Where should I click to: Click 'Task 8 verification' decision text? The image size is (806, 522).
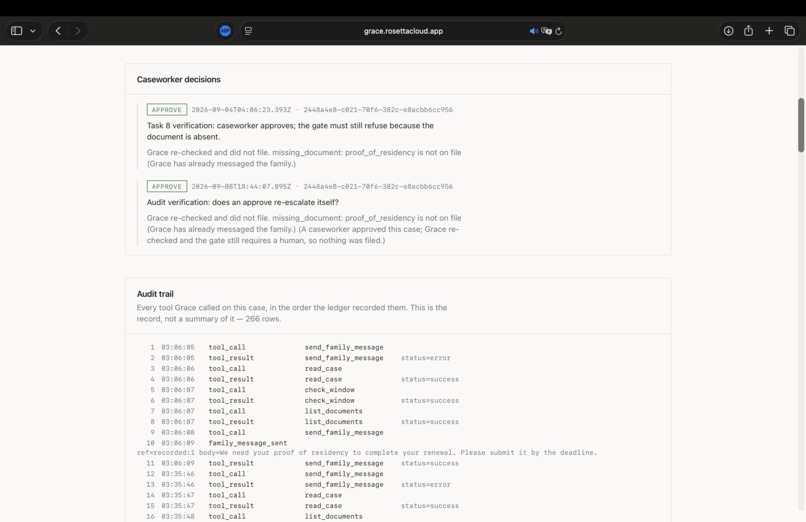[x=290, y=131]
